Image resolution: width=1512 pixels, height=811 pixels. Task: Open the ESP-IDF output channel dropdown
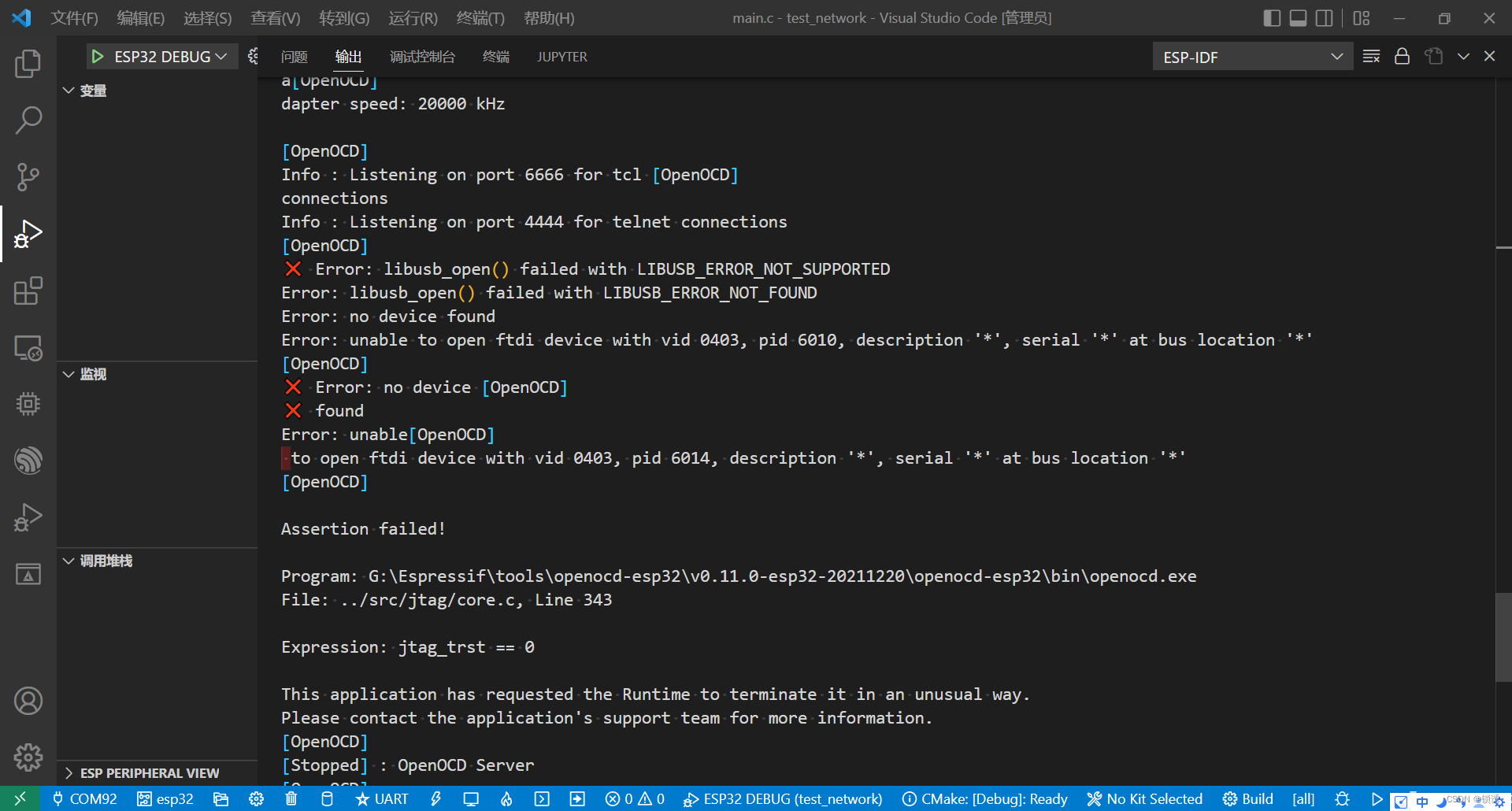(1252, 57)
